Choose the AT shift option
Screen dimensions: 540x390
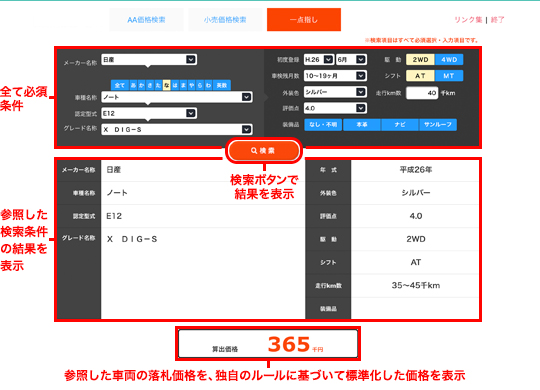420,76
